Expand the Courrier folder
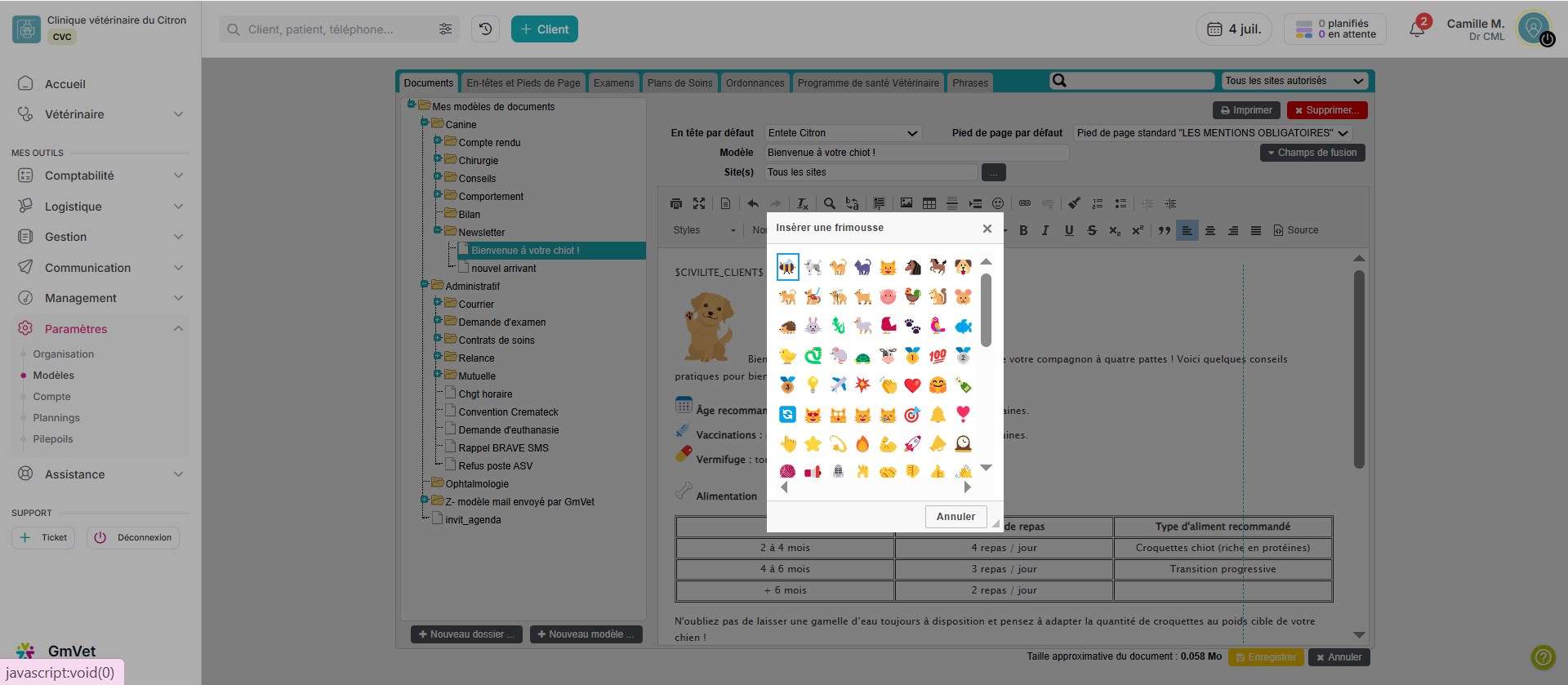 coord(438,302)
